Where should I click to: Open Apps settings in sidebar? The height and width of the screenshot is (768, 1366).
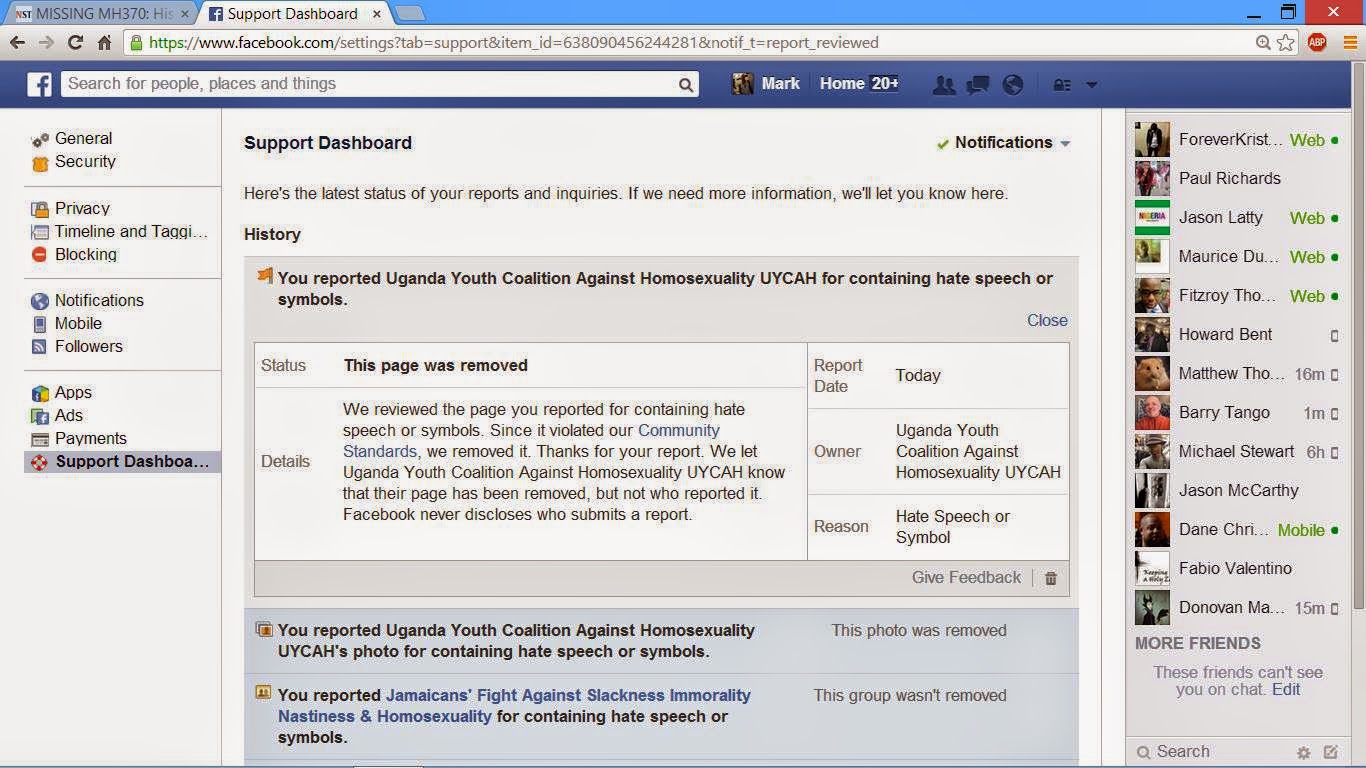[x=73, y=392]
